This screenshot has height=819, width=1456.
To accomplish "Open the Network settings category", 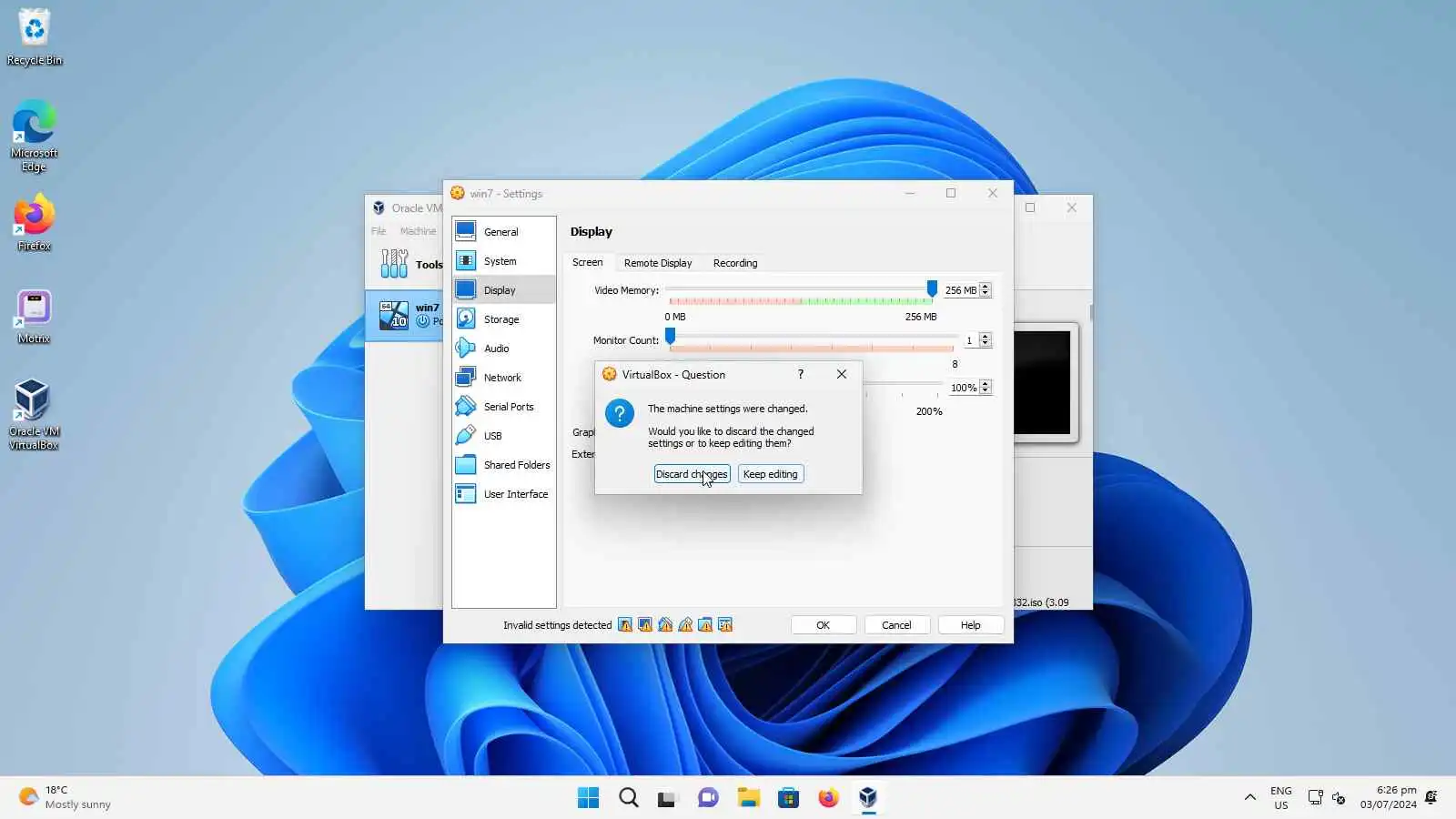I will (x=504, y=378).
